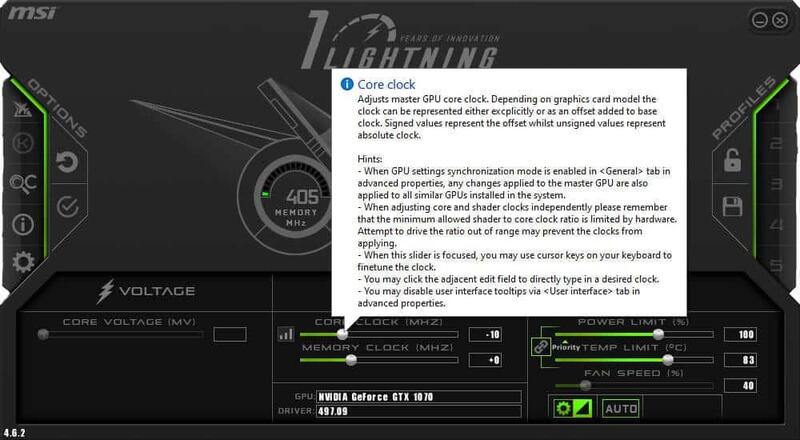Click the VOLTAGE section header
The height and width of the screenshot is (440, 800).
[x=146, y=291]
